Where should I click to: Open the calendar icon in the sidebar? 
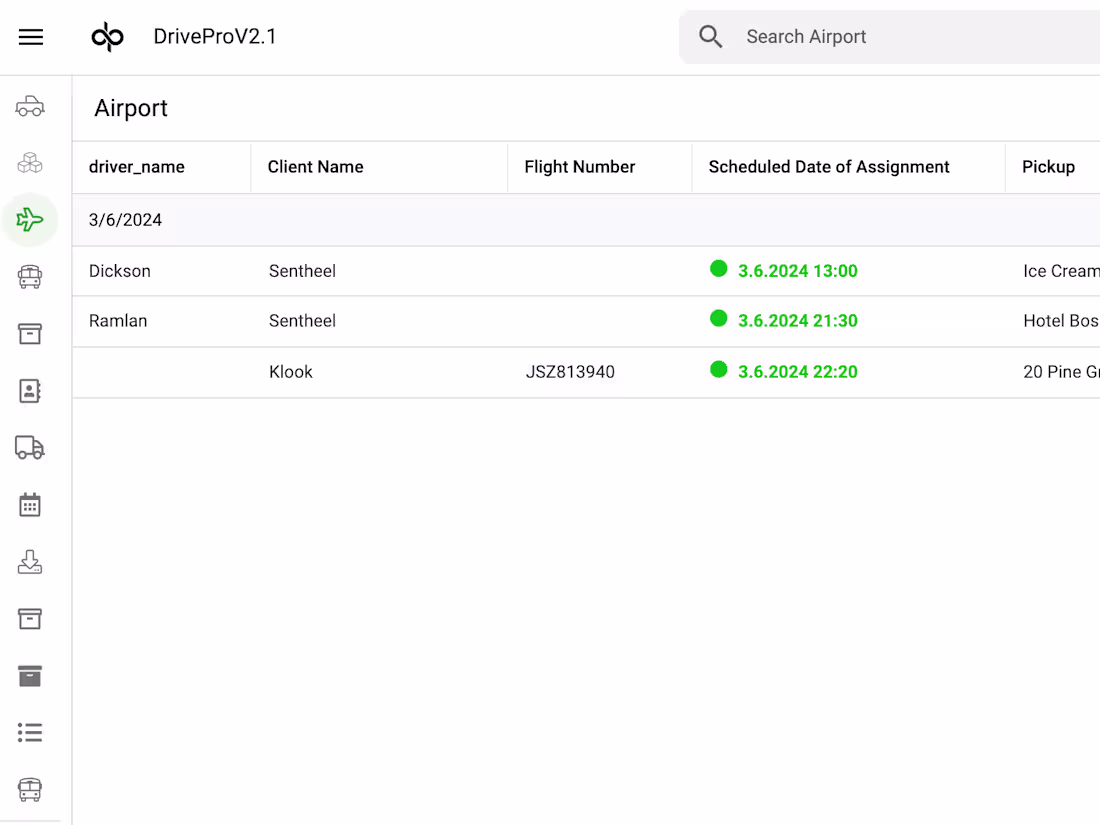30,504
